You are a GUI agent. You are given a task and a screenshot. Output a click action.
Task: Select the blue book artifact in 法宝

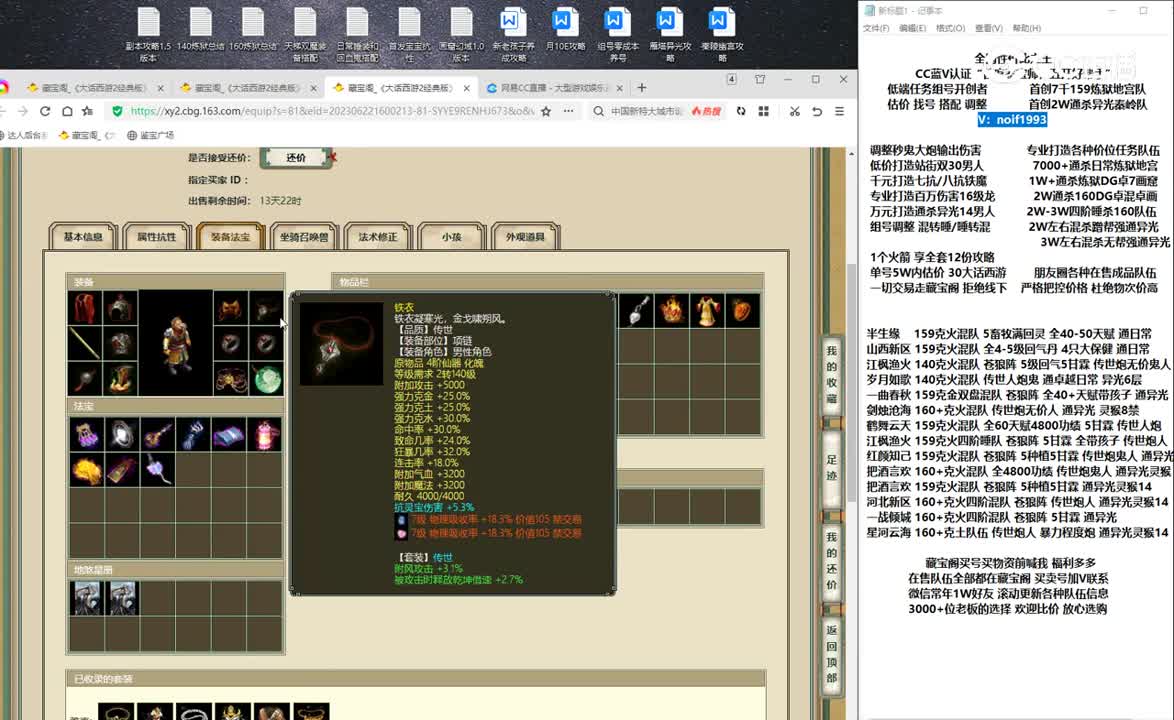(x=229, y=435)
